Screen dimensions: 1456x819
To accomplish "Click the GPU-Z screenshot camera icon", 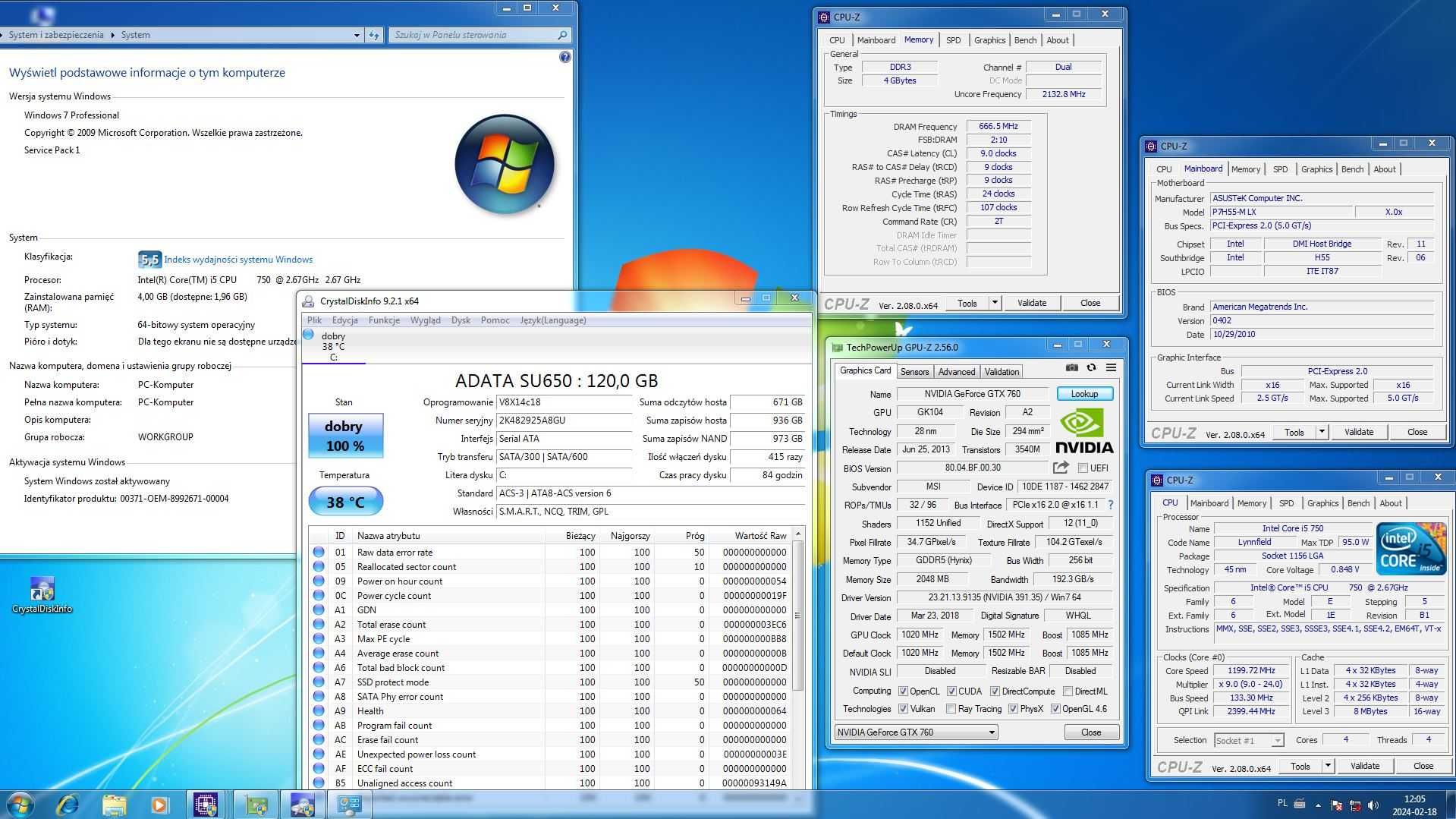I will point(1071,367).
